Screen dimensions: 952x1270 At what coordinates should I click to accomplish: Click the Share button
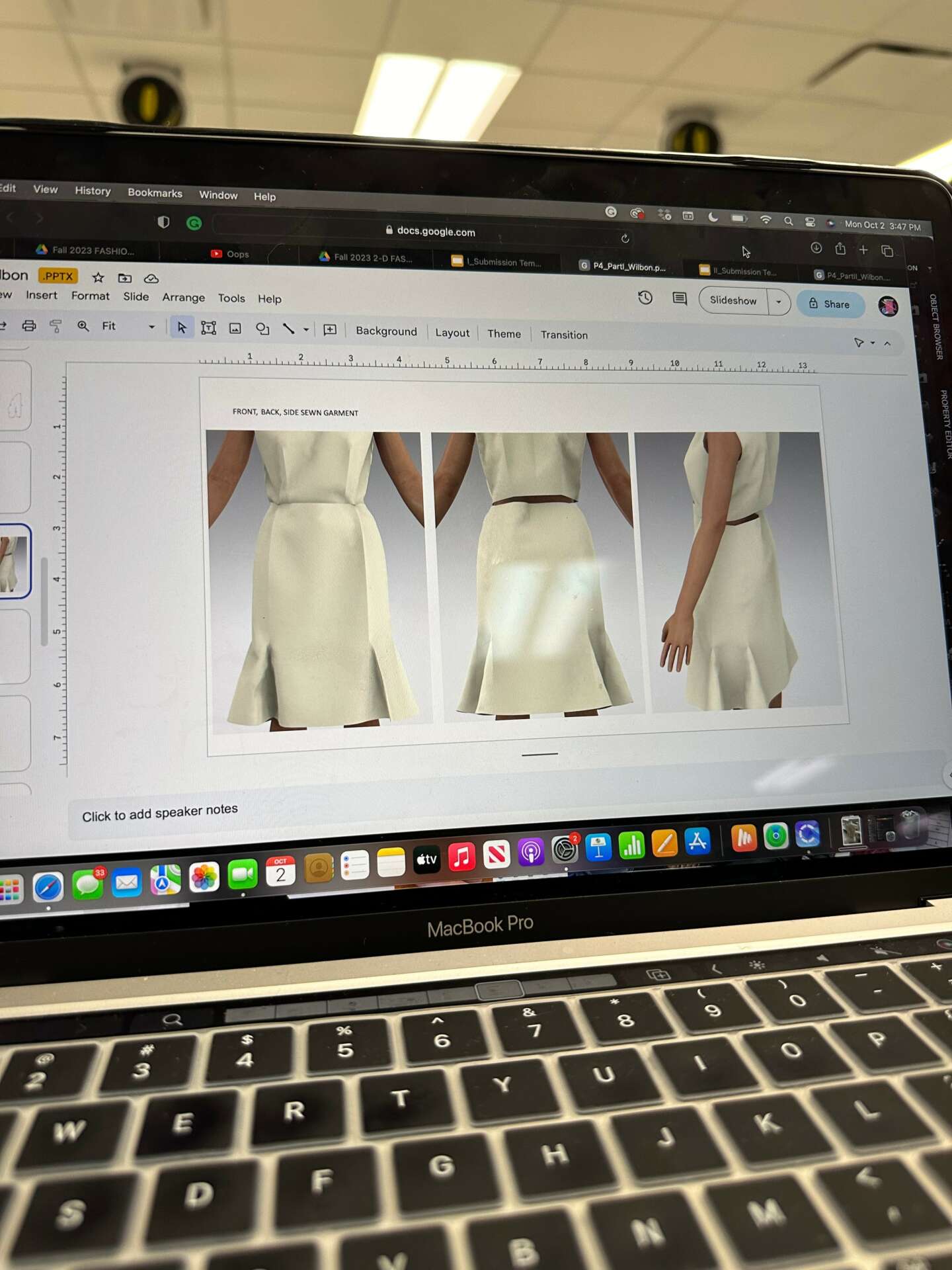point(829,304)
